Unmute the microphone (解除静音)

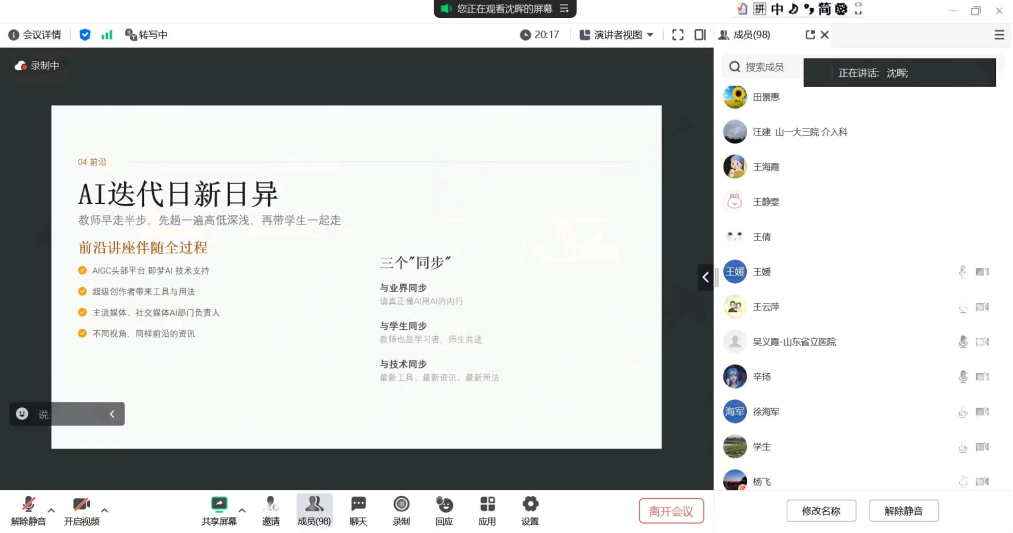click(x=28, y=511)
